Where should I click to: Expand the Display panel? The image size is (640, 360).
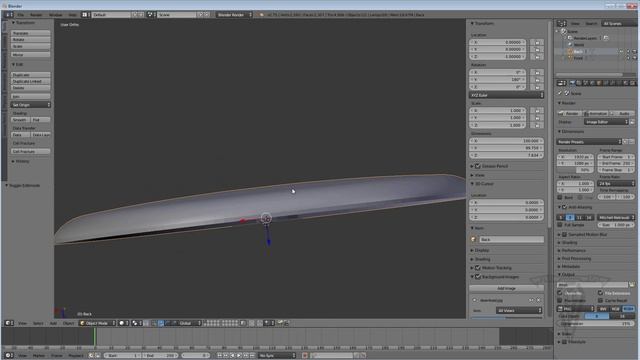[x=480, y=250]
